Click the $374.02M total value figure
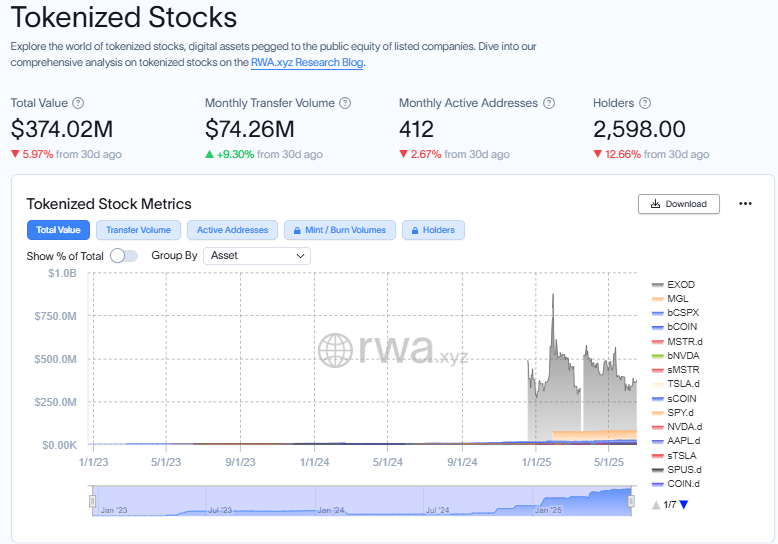 (x=62, y=129)
